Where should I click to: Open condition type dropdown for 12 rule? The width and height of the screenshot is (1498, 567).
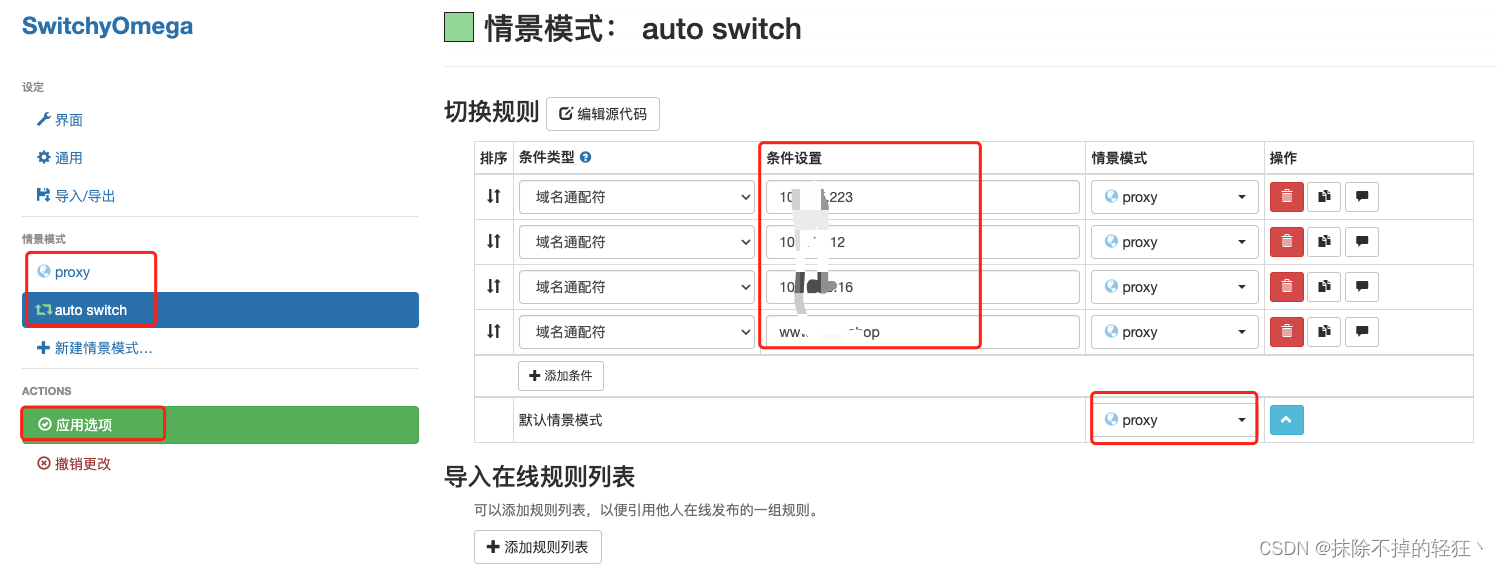point(637,242)
